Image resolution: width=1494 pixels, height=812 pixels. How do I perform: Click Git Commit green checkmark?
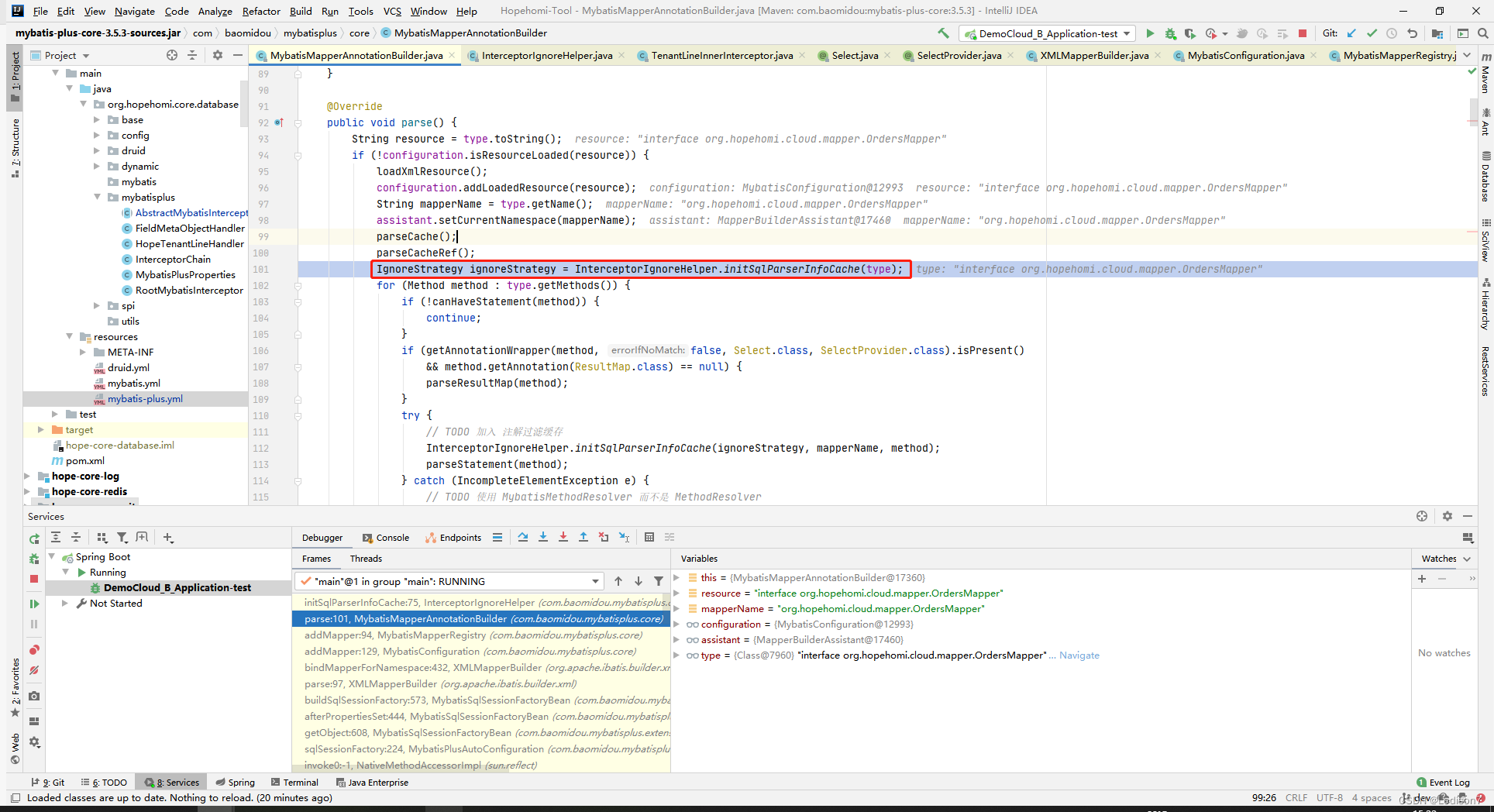click(x=1372, y=33)
